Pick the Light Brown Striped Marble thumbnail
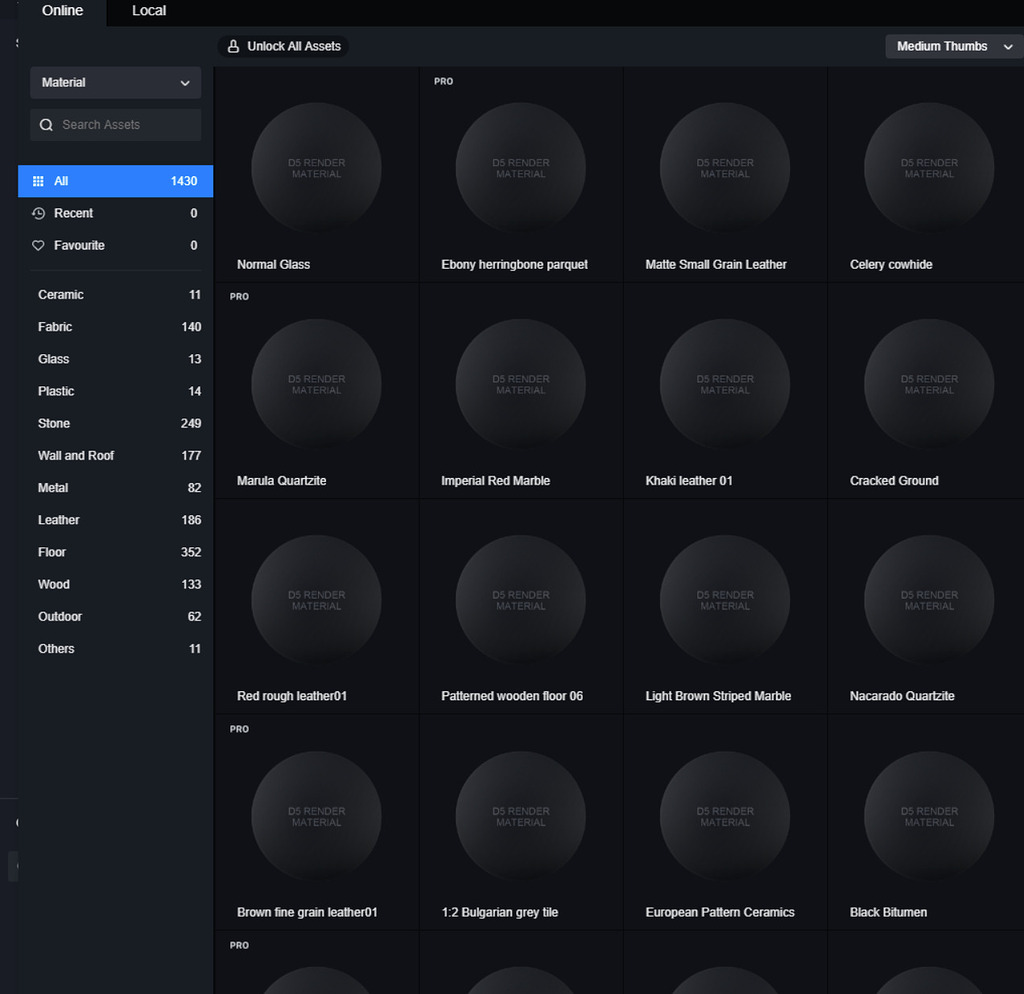1024x994 pixels. click(x=725, y=600)
